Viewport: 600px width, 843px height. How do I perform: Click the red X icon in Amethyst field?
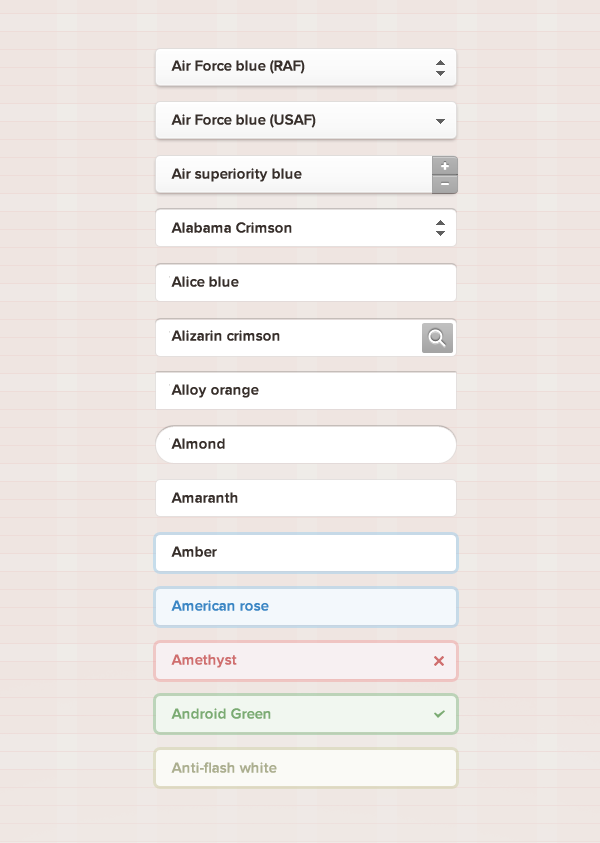pyautogui.click(x=438, y=660)
